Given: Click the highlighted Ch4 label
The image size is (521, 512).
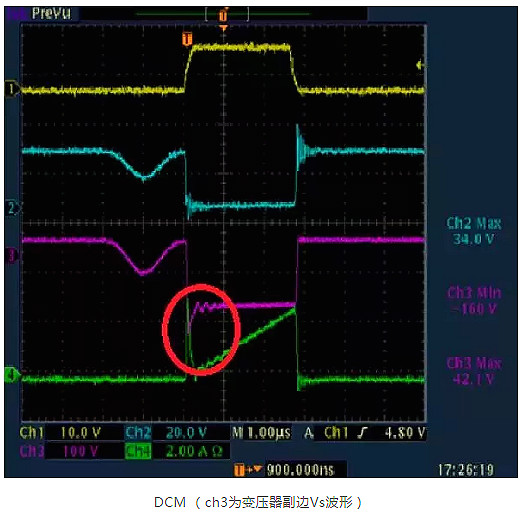Looking at the screenshot, I should point(138,452).
